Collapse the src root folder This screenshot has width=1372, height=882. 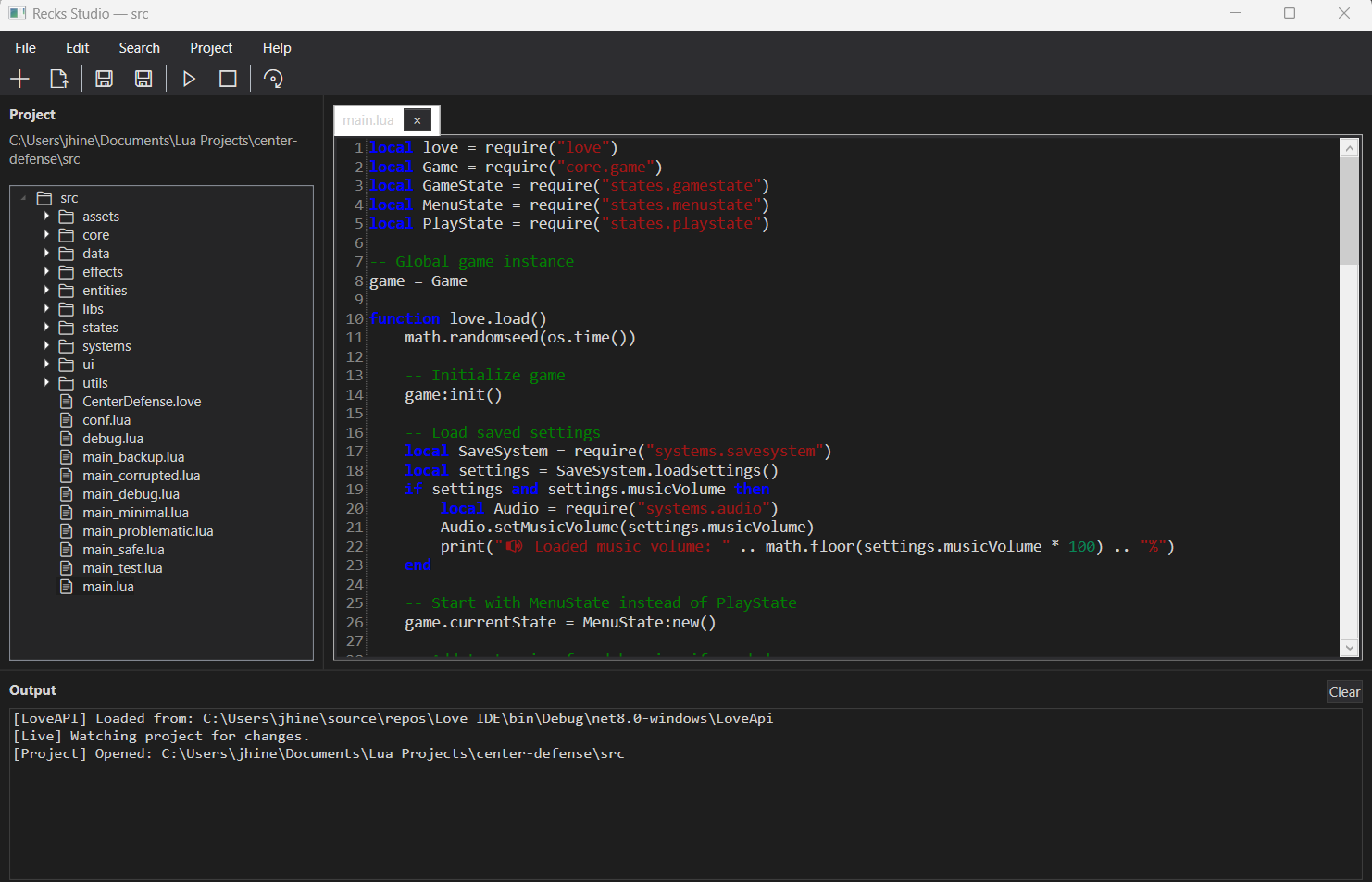tap(23, 198)
